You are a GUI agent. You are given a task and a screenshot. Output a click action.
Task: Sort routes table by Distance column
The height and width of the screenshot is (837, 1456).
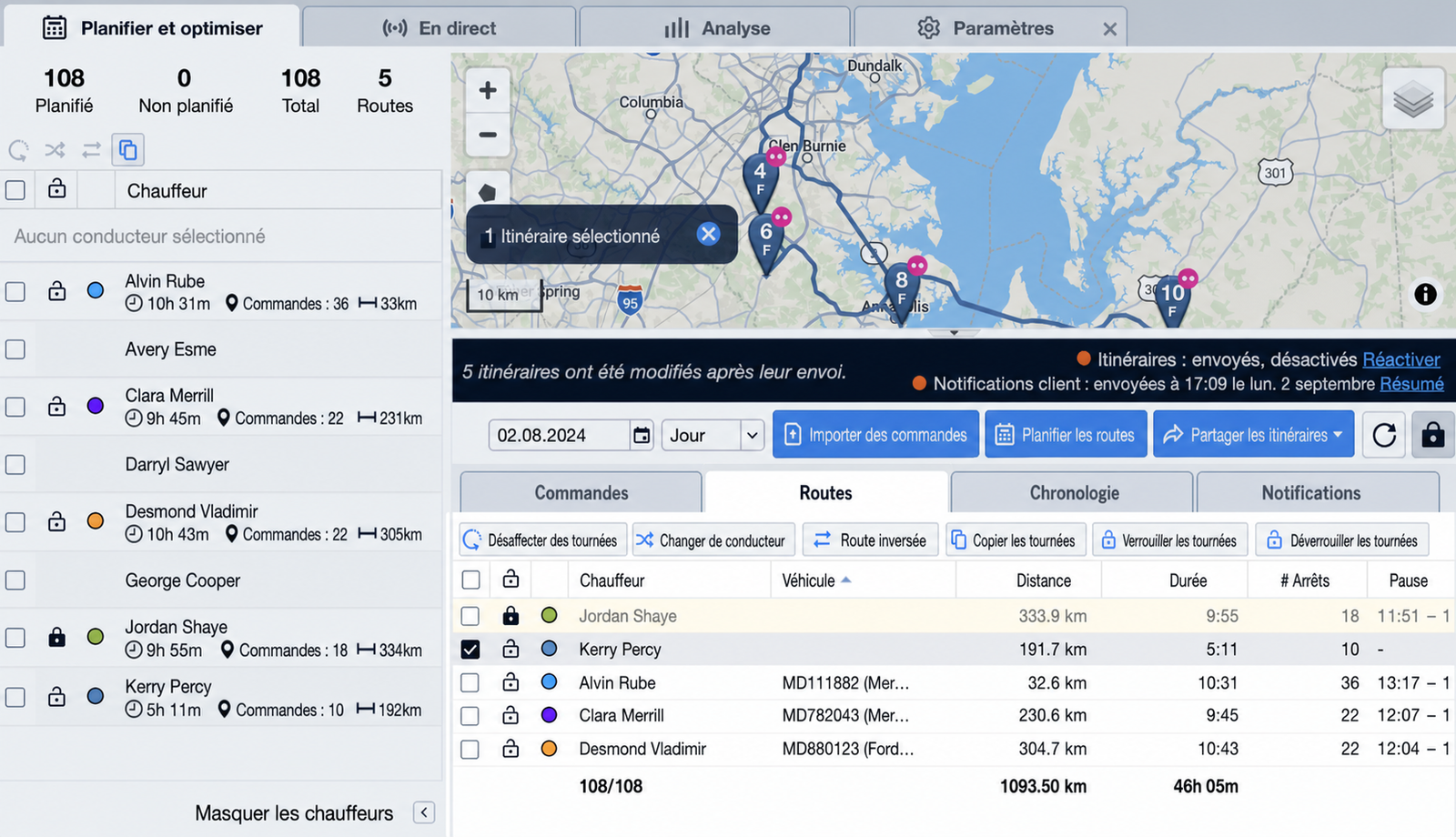[1043, 580]
